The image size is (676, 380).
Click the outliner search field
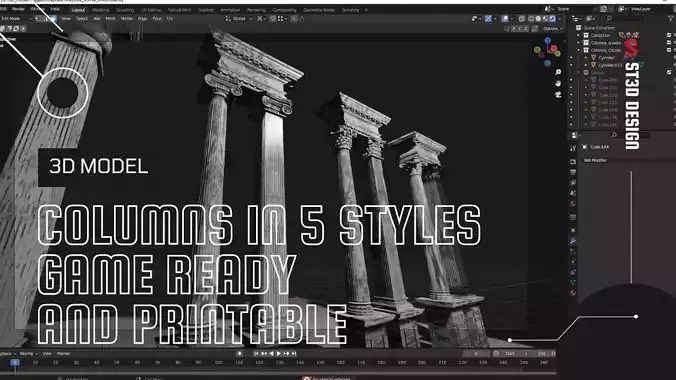(x=625, y=19)
